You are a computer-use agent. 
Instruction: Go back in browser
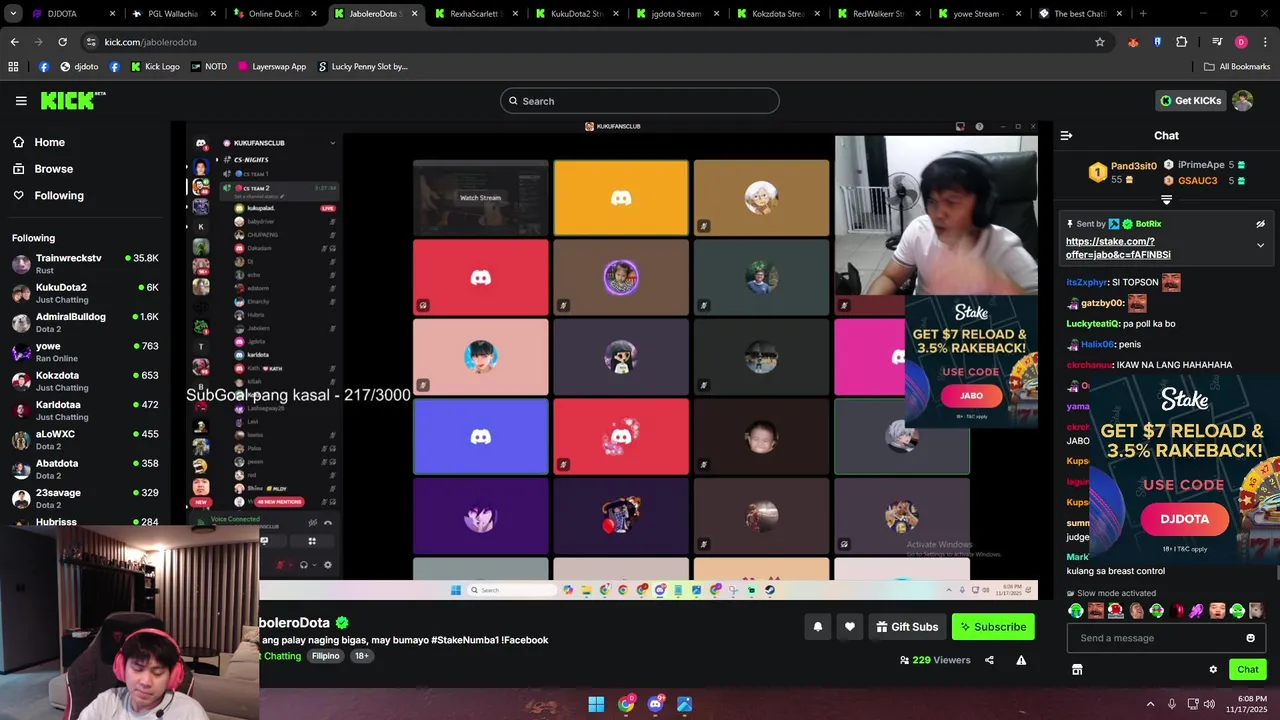pyautogui.click(x=14, y=42)
